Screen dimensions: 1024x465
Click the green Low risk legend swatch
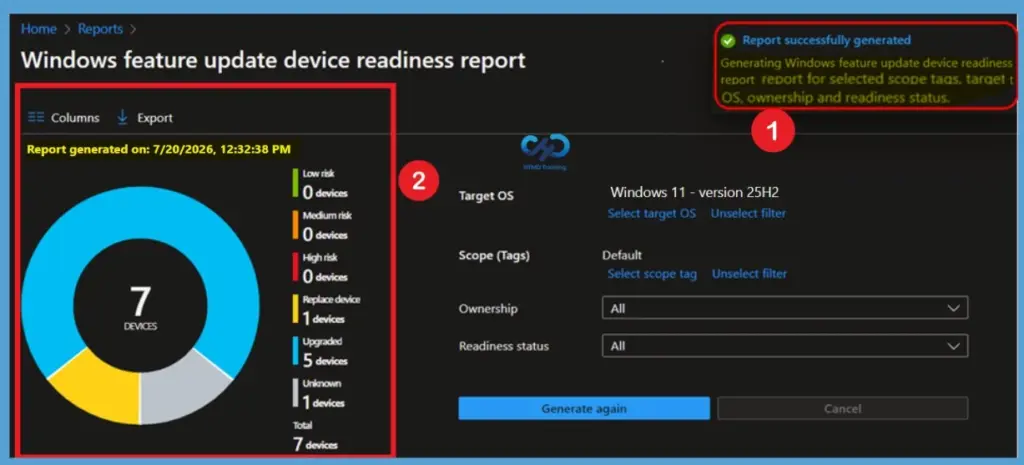click(295, 183)
